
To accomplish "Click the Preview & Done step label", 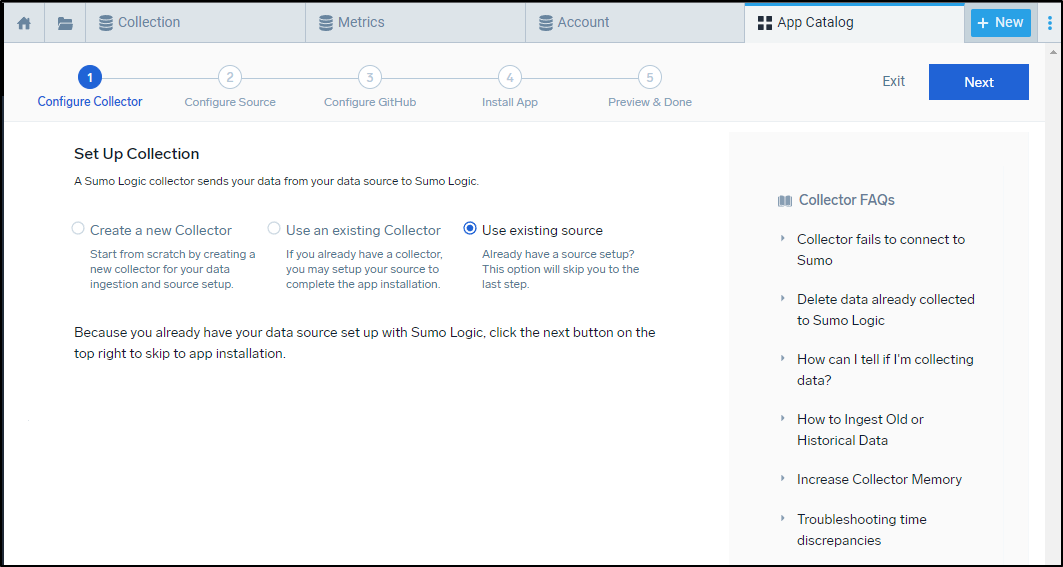I will coord(649,102).
